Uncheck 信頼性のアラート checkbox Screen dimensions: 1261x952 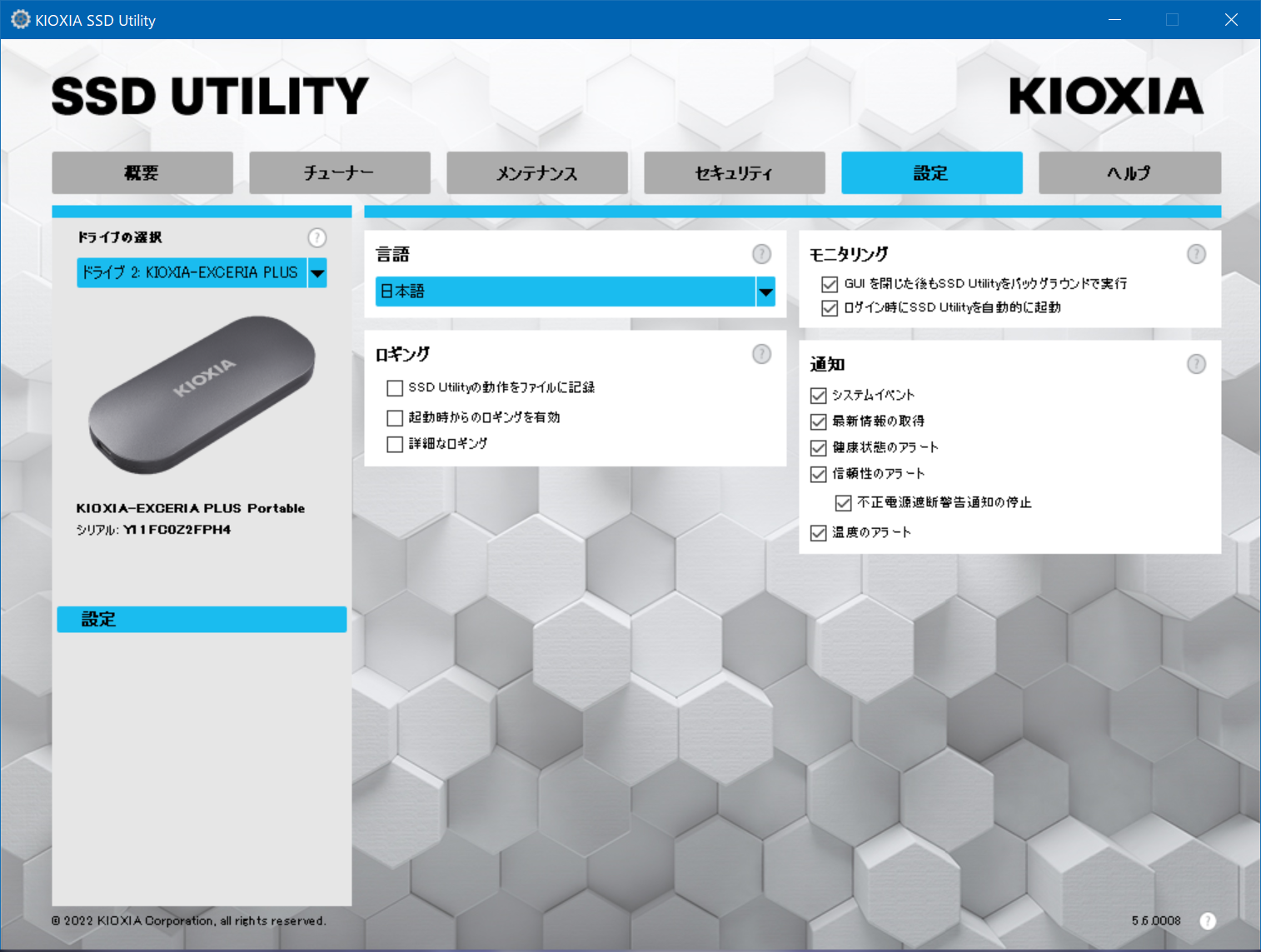tap(819, 475)
